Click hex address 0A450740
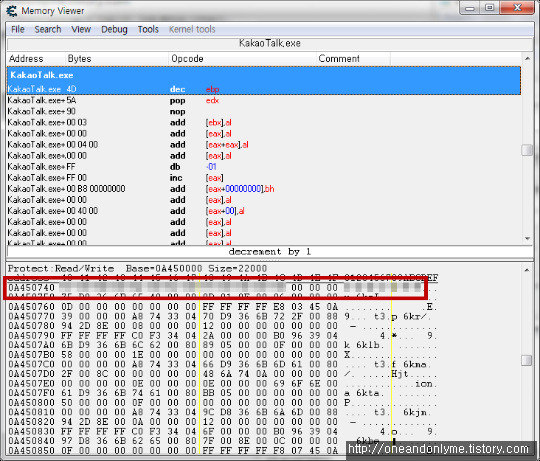 31,287
